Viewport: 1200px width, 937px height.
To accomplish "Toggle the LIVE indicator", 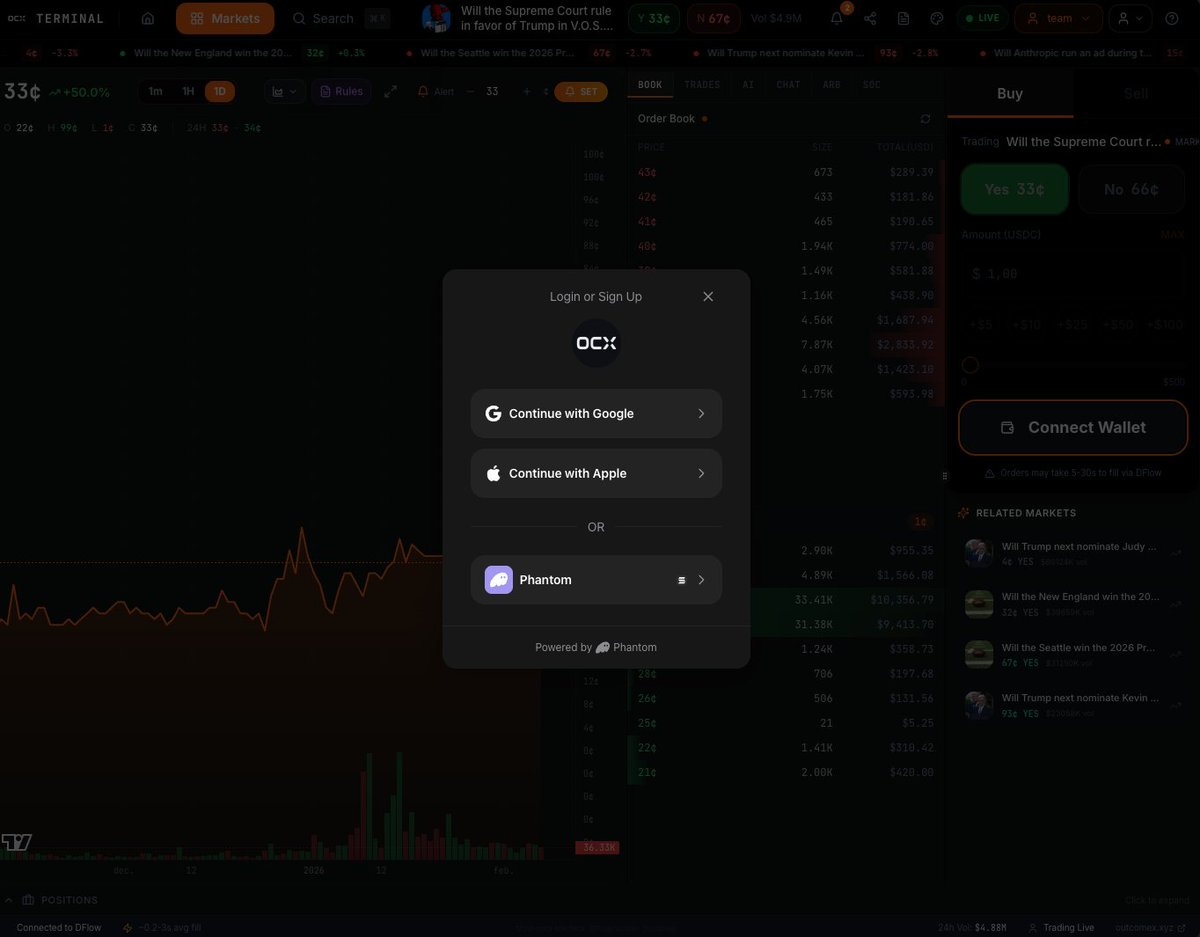I will tap(982, 18).
